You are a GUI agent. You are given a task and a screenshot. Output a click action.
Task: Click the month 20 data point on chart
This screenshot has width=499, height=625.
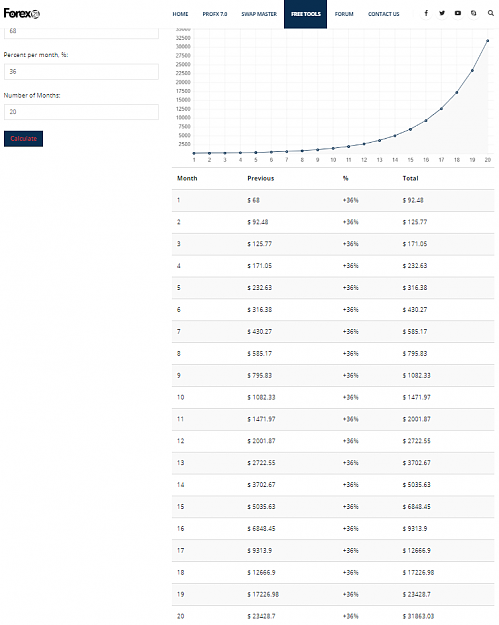[x=487, y=41]
